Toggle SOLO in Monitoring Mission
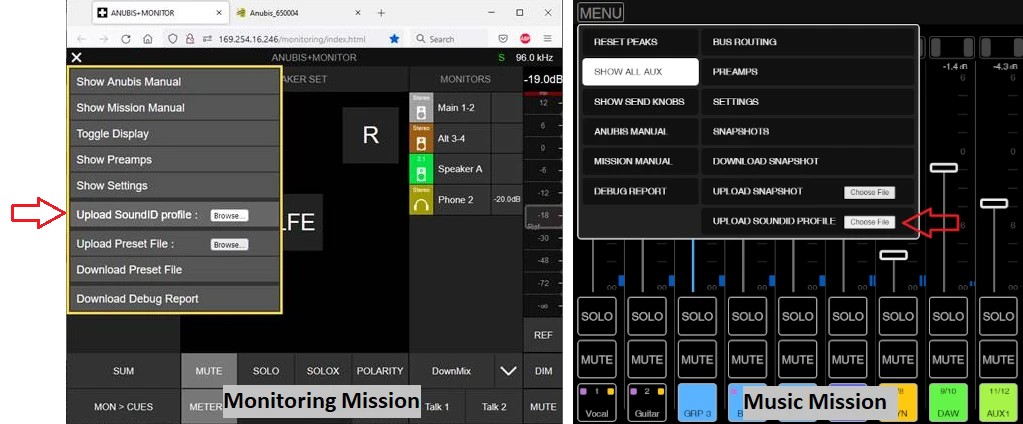Screen dimensions: 1023x424 click(266, 371)
